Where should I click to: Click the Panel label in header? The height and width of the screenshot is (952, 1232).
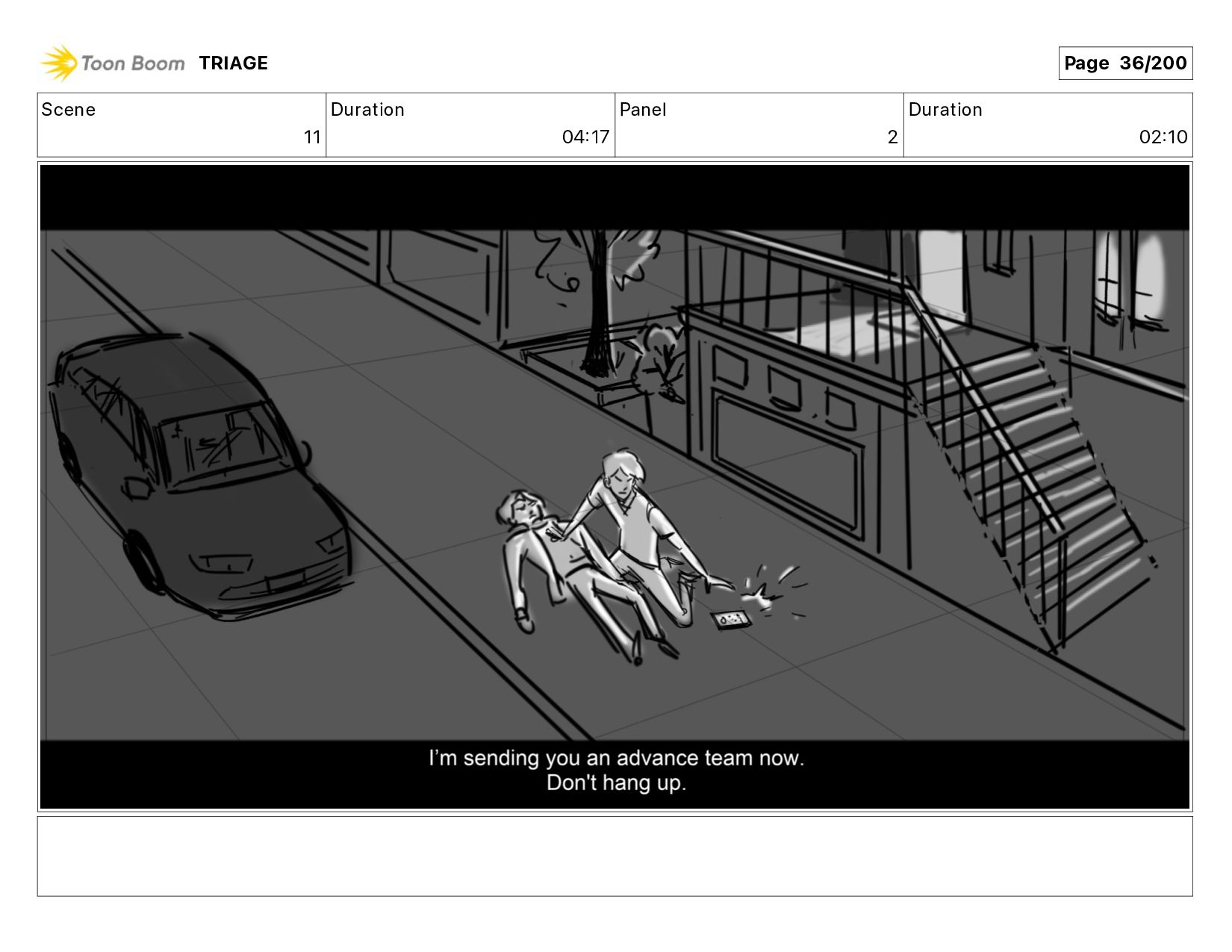(x=643, y=110)
